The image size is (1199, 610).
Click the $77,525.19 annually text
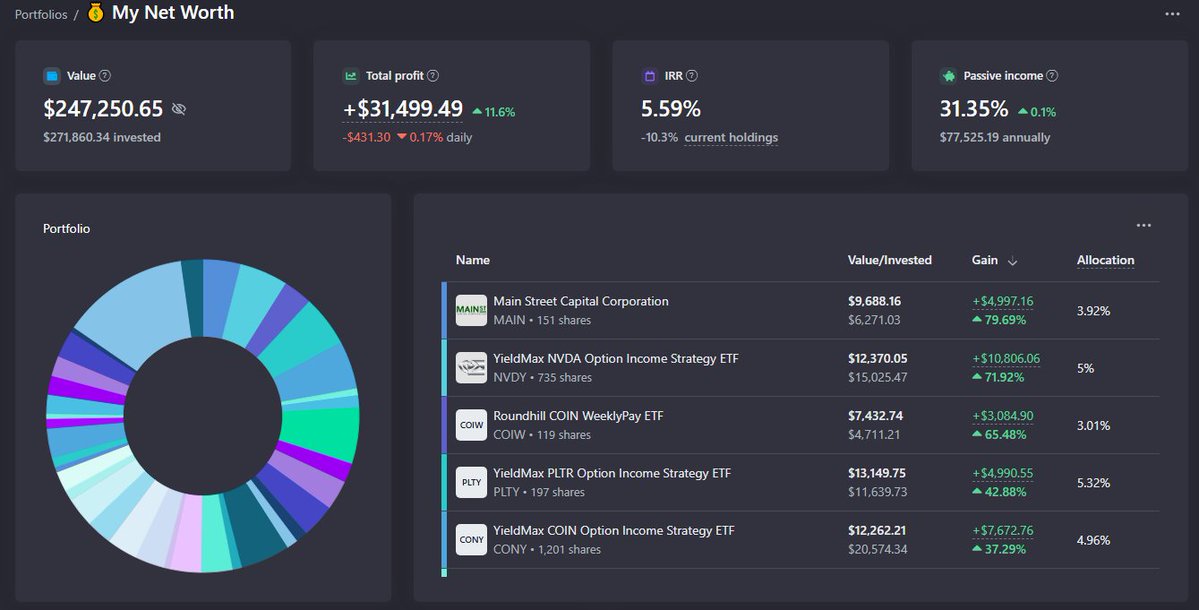tap(995, 138)
